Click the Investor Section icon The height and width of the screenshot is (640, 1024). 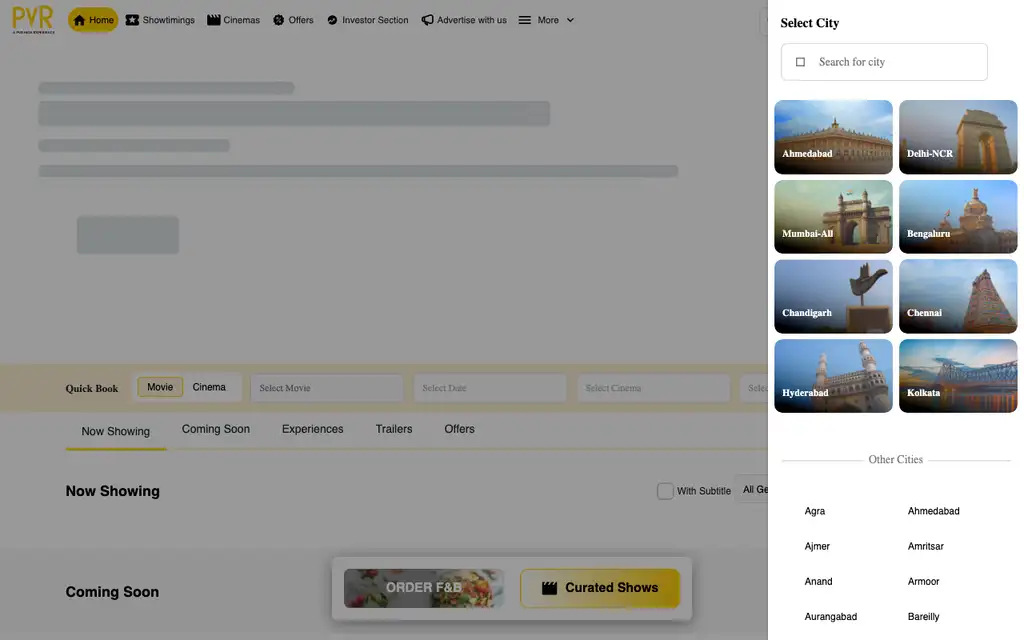[332, 20]
